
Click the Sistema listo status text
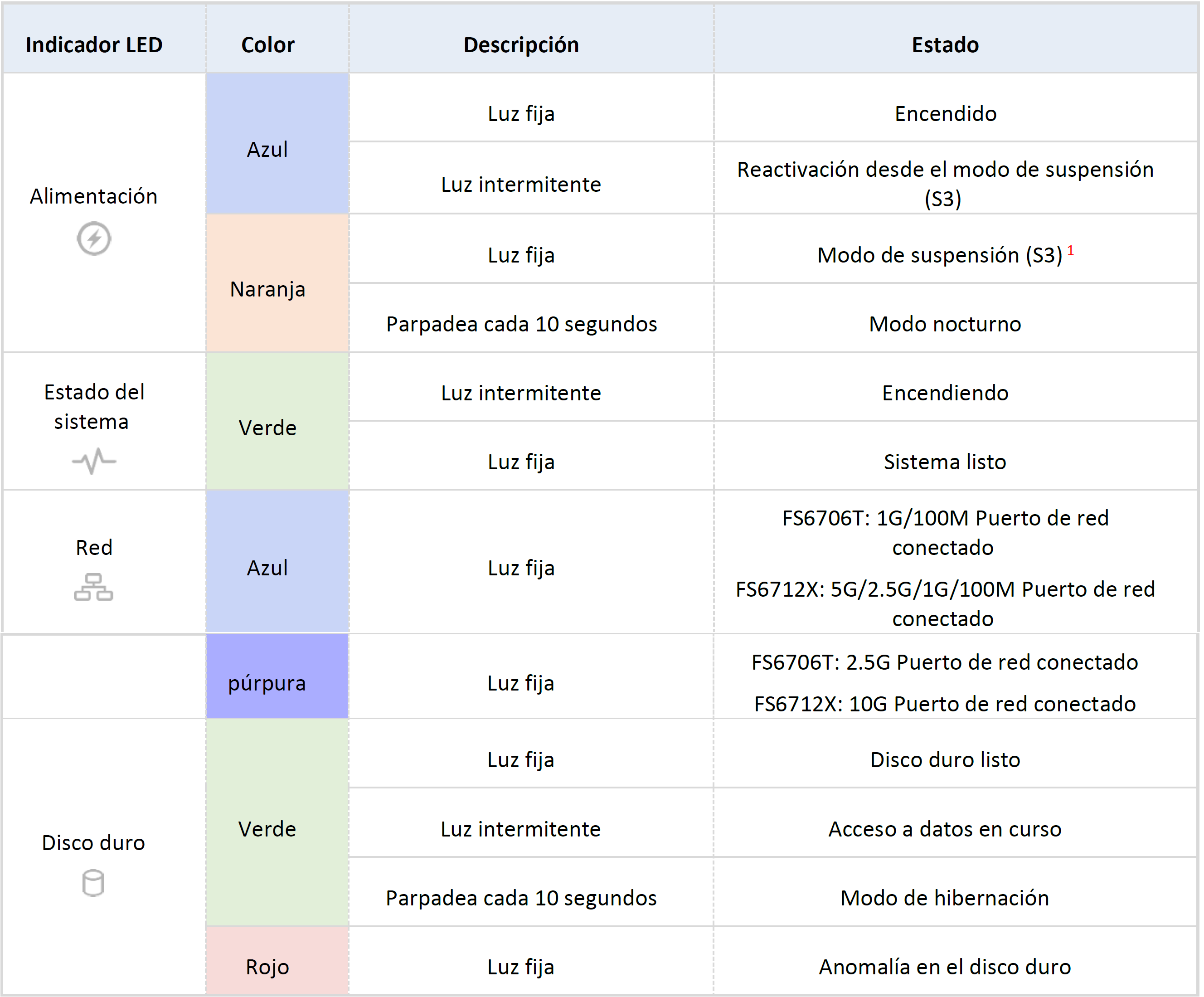[x=945, y=462]
